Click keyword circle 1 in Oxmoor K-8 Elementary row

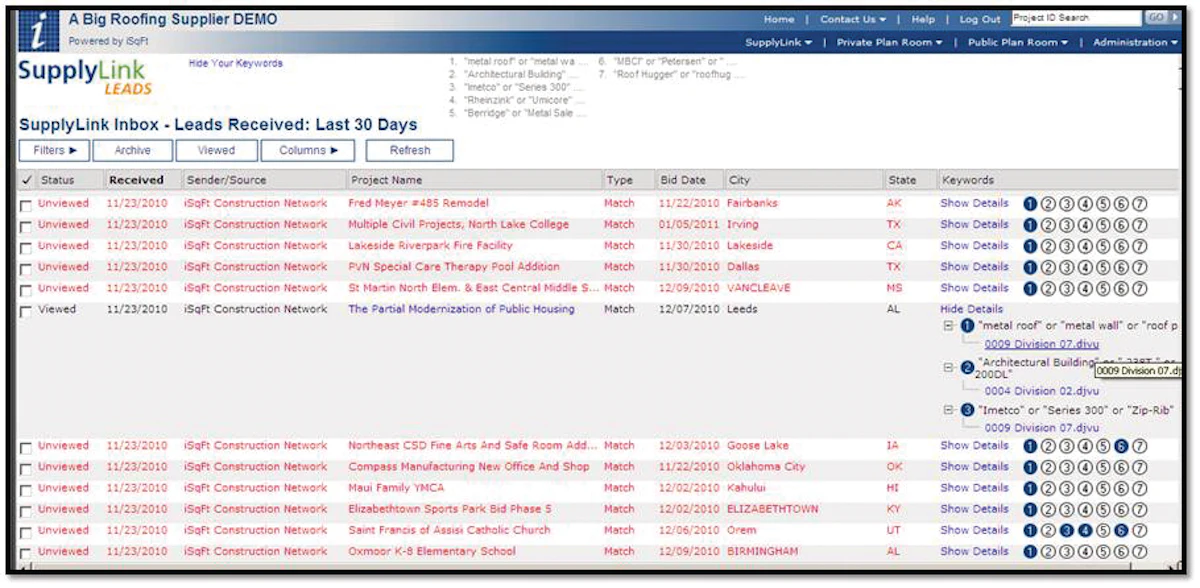coord(1031,551)
